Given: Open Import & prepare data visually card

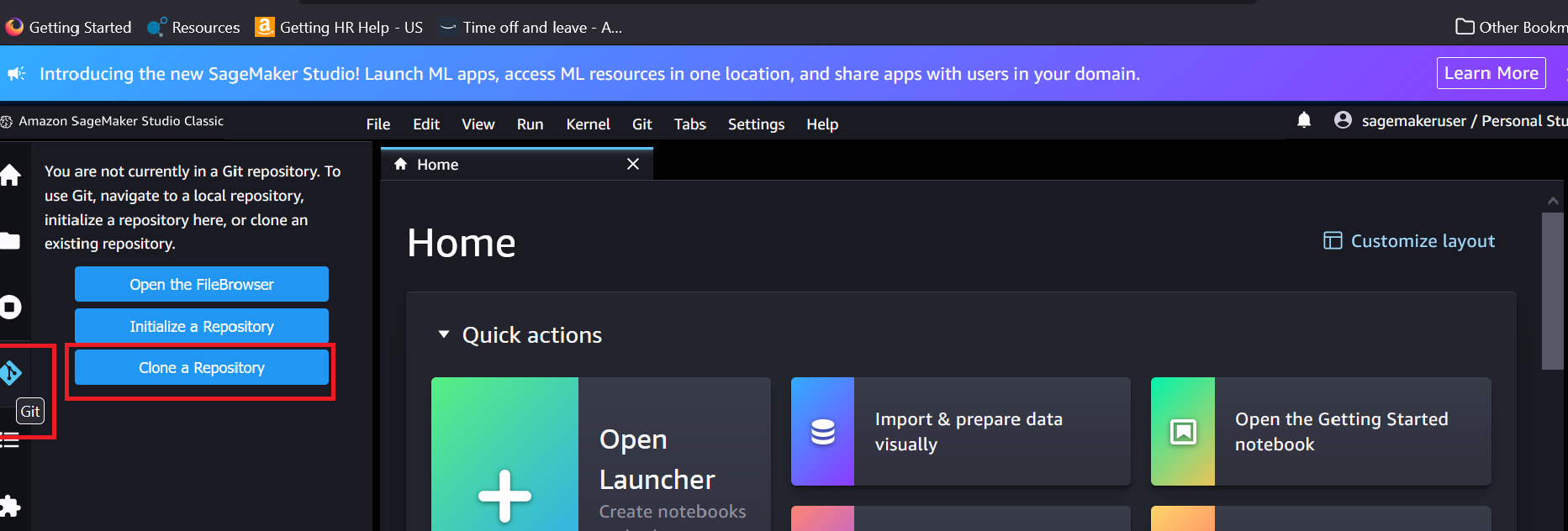Looking at the screenshot, I should (x=961, y=431).
